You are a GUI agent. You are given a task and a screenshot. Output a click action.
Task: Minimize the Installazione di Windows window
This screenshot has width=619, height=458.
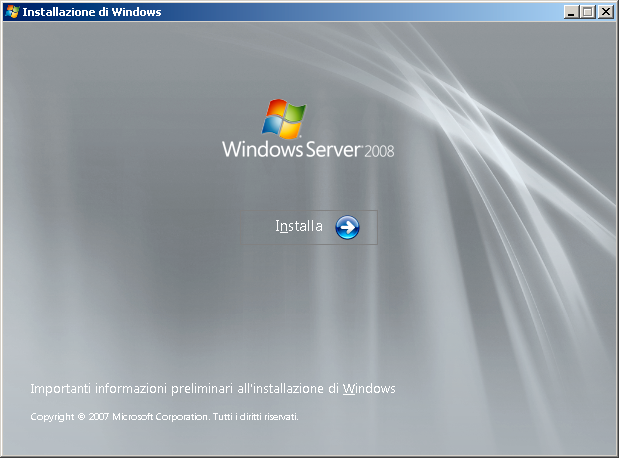(570, 12)
